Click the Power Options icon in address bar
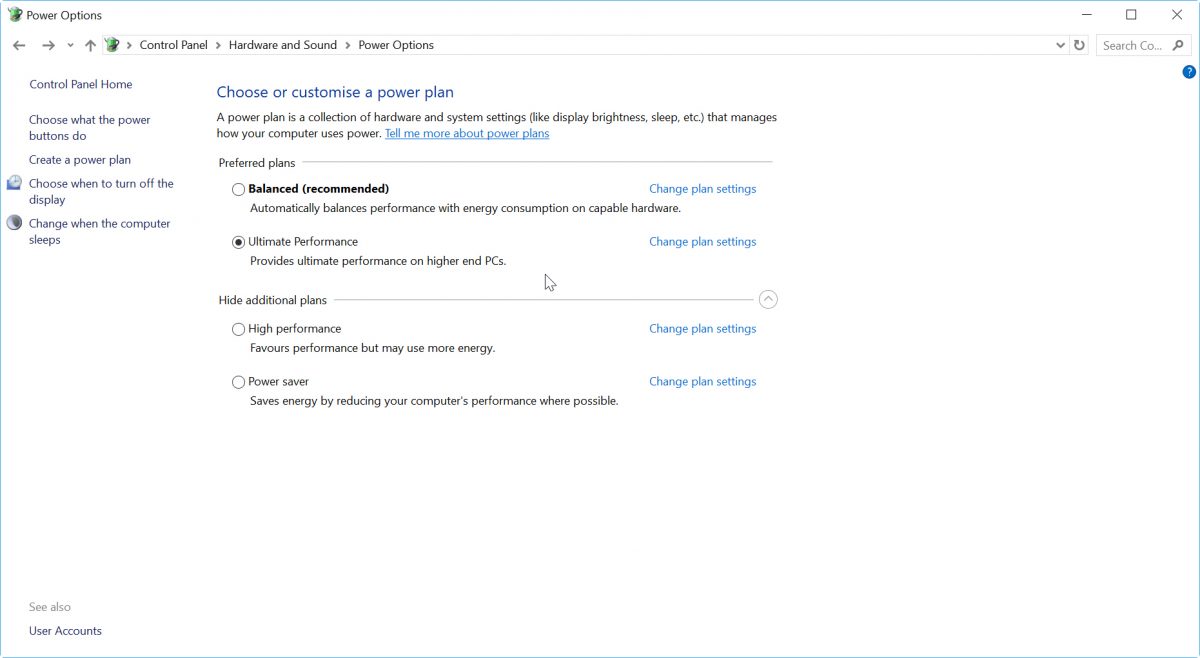This screenshot has width=1200, height=658. tap(112, 45)
